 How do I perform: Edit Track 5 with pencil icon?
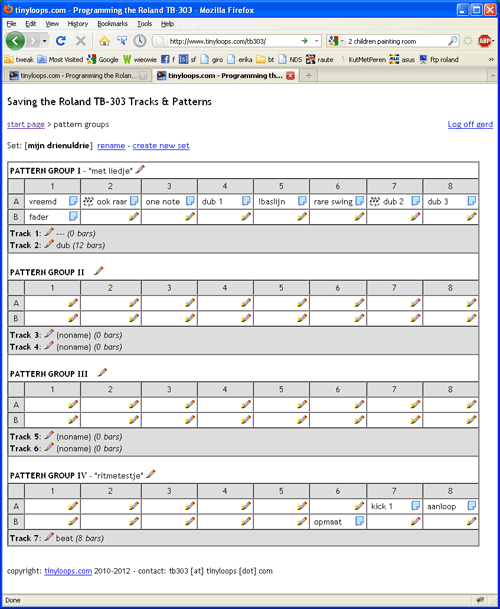49,435
